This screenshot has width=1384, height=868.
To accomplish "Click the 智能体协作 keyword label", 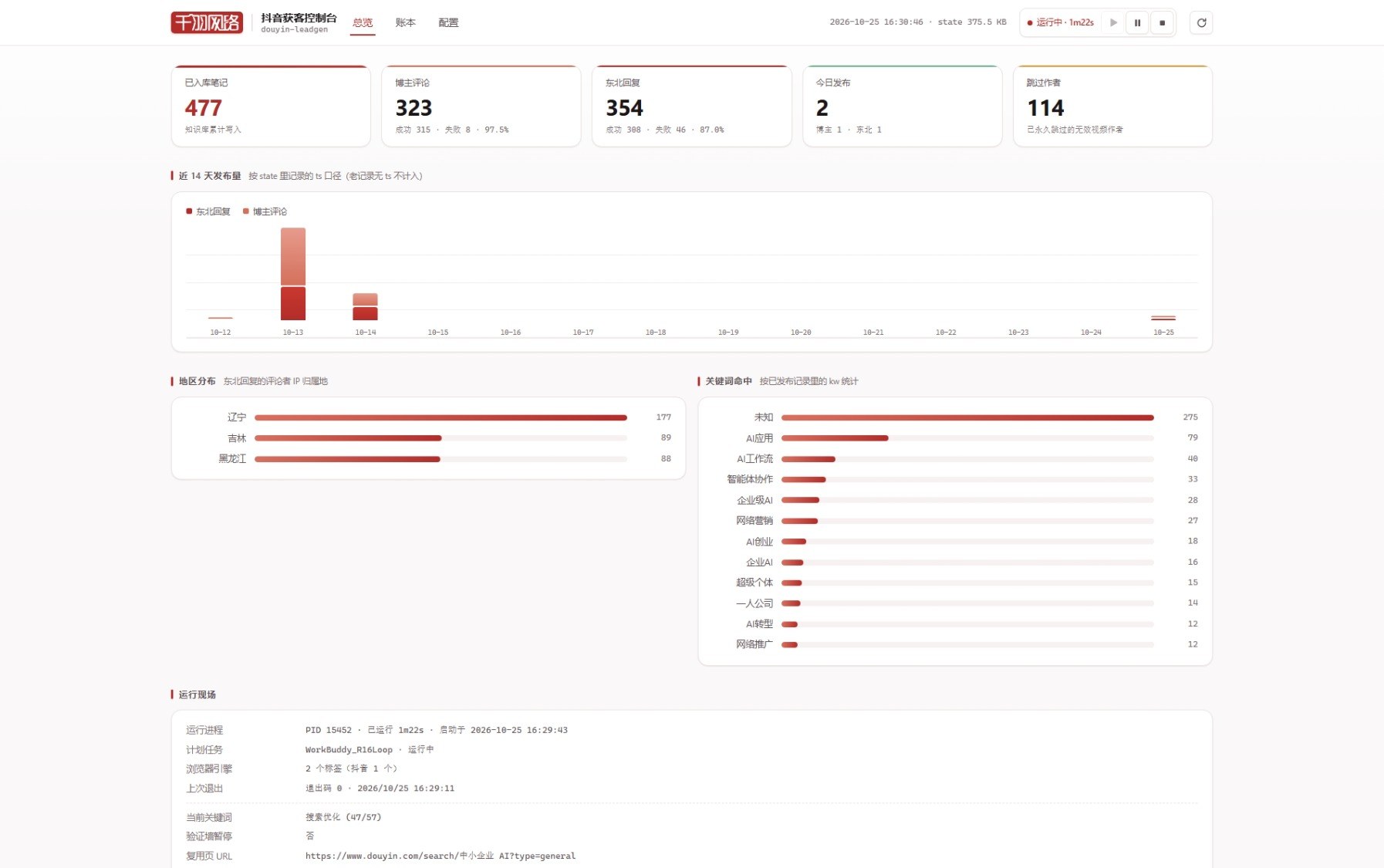I will click(x=750, y=479).
